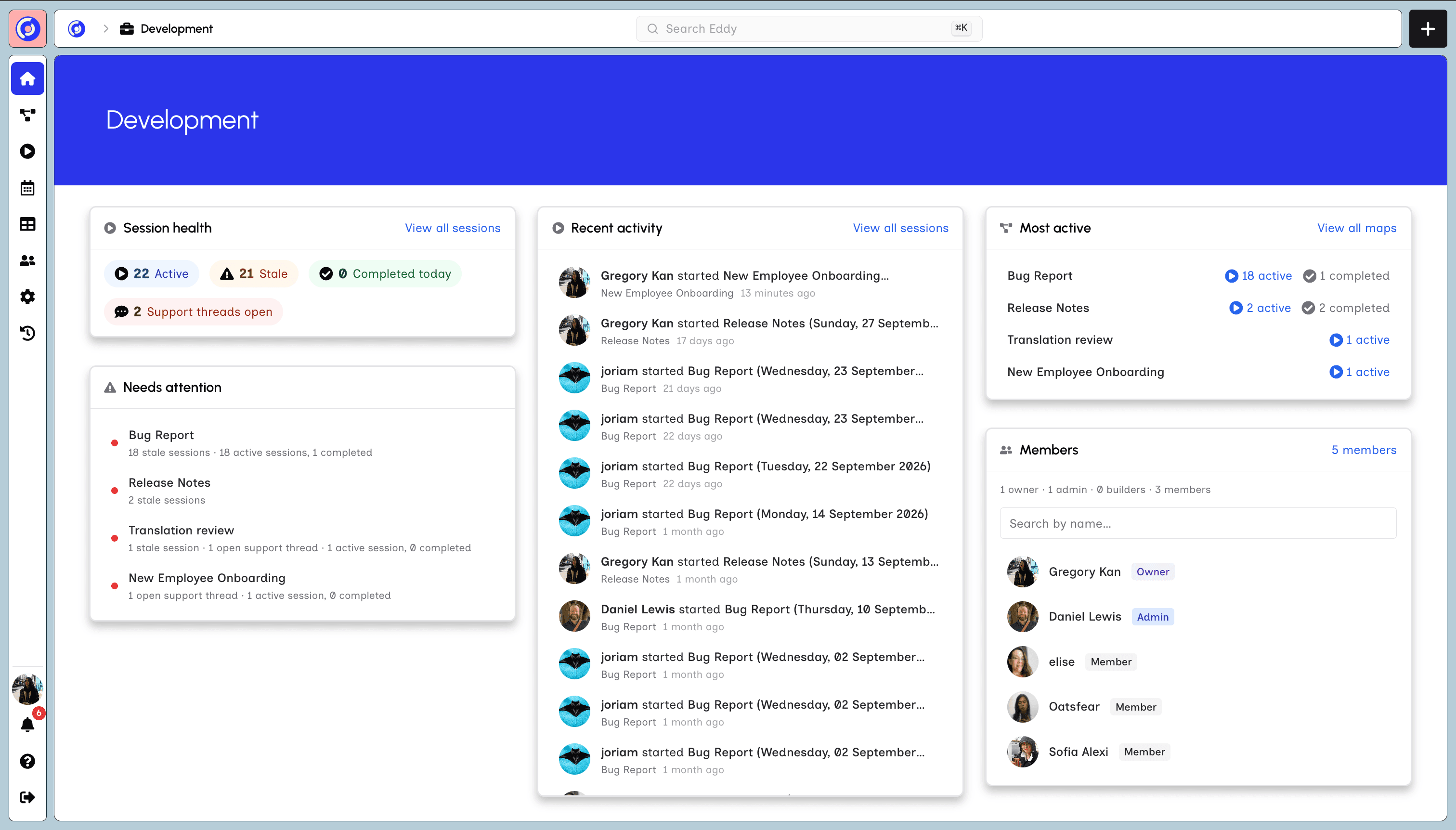Screen dimensions: 1456x830
Task: Click the plus button top right
Action: pyautogui.click(x=1428, y=28)
